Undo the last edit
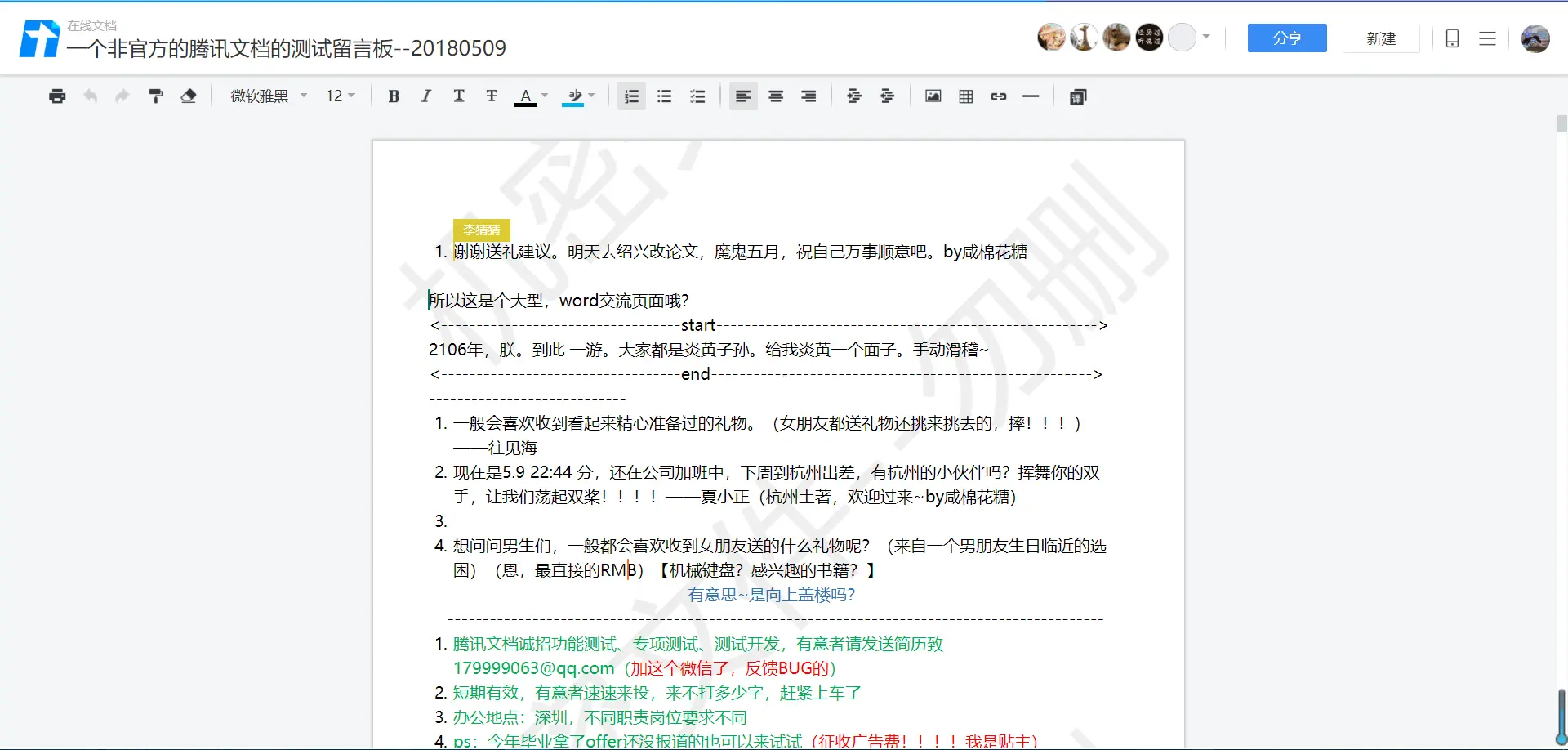Screen dimensions: 1568x750 click(x=90, y=96)
